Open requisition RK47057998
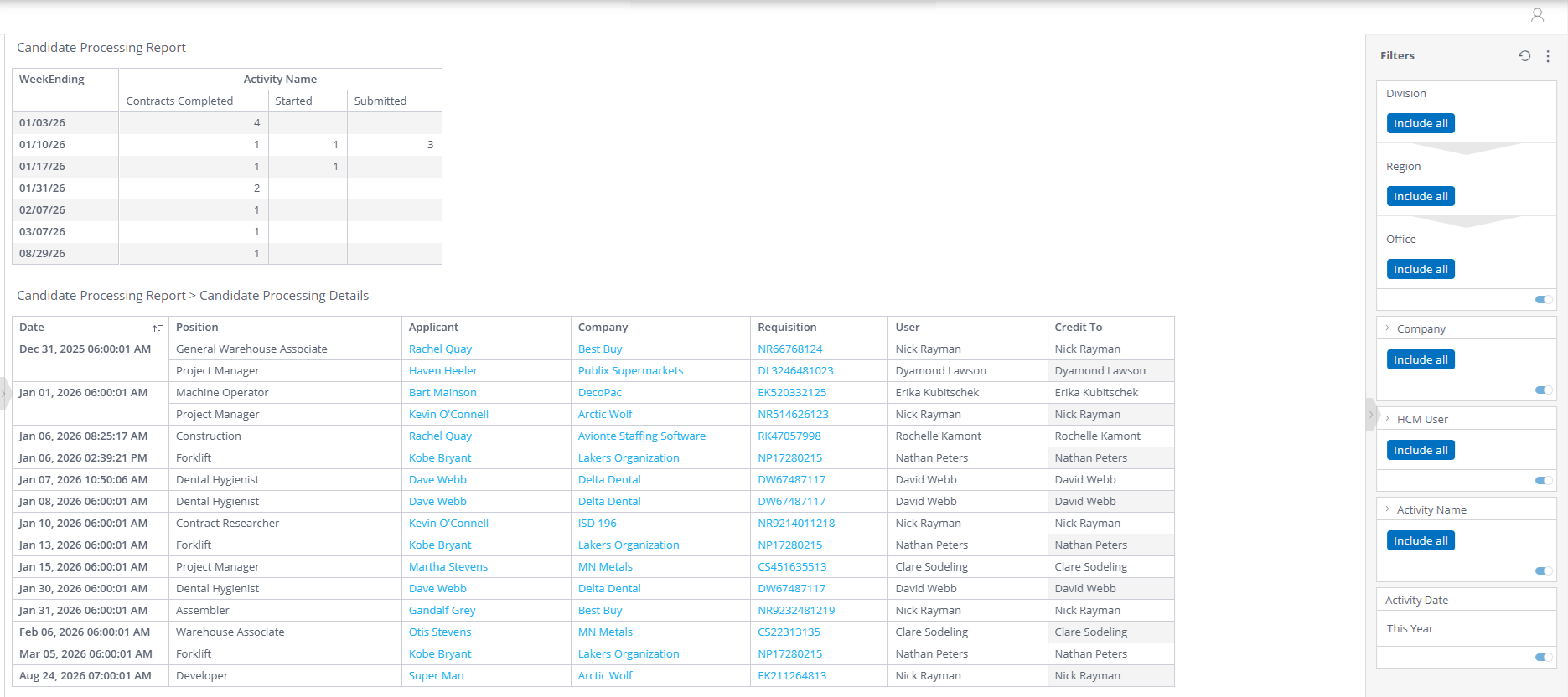 pos(789,436)
